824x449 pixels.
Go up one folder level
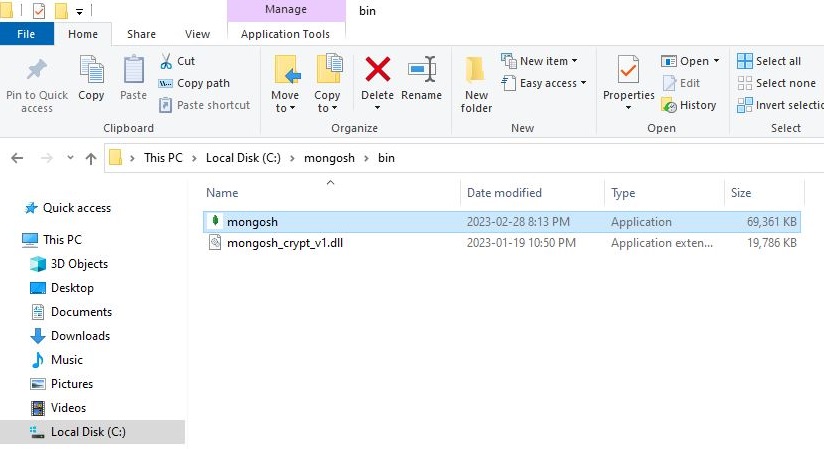91,158
